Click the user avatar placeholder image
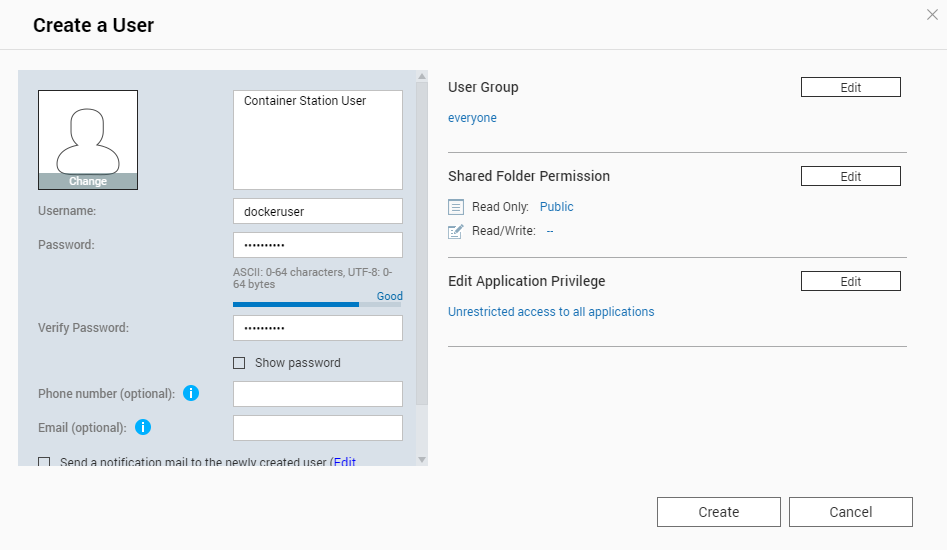 (x=88, y=133)
